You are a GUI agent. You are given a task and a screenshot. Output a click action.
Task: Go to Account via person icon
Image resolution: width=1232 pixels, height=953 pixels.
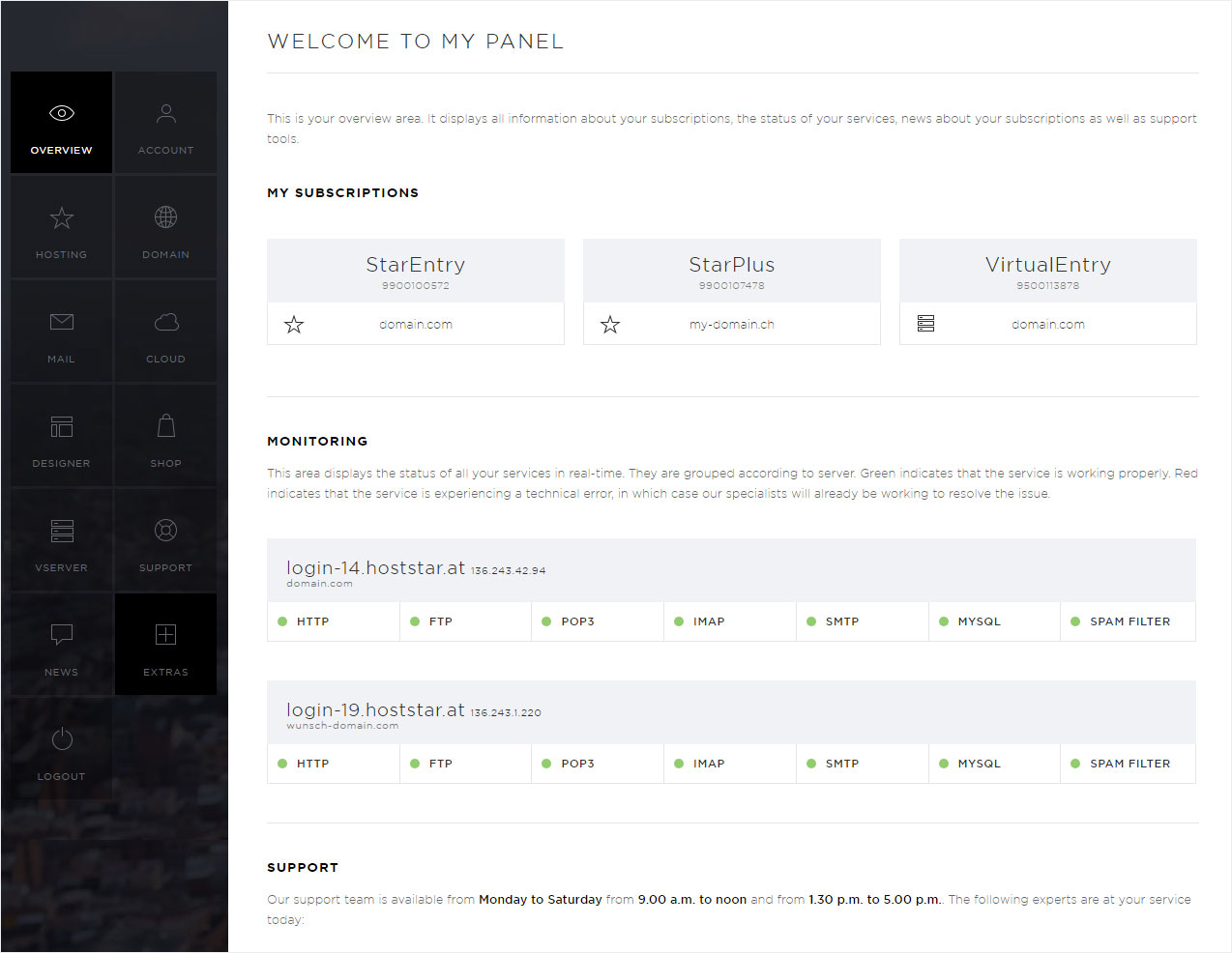[166, 113]
